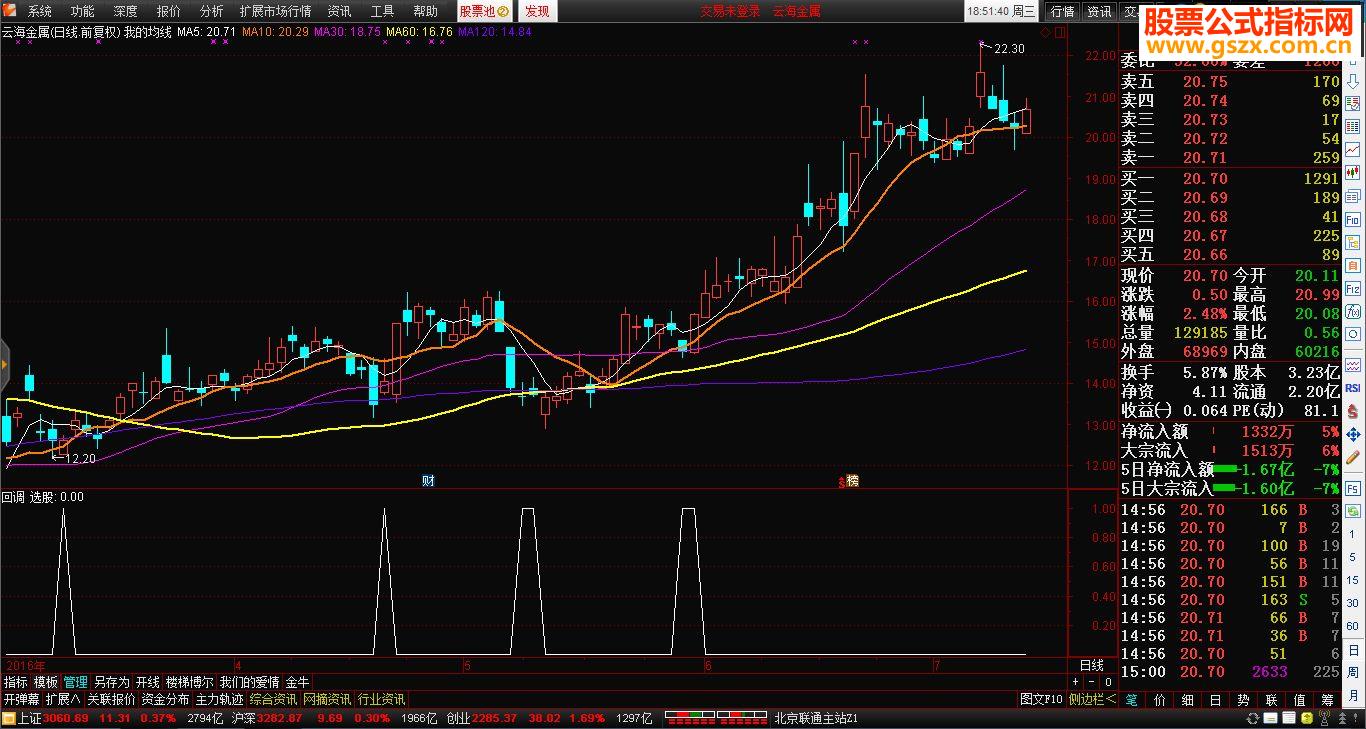Open the 系统 menu
This screenshot has width=1366, height=729.
[x=40, y=11]
